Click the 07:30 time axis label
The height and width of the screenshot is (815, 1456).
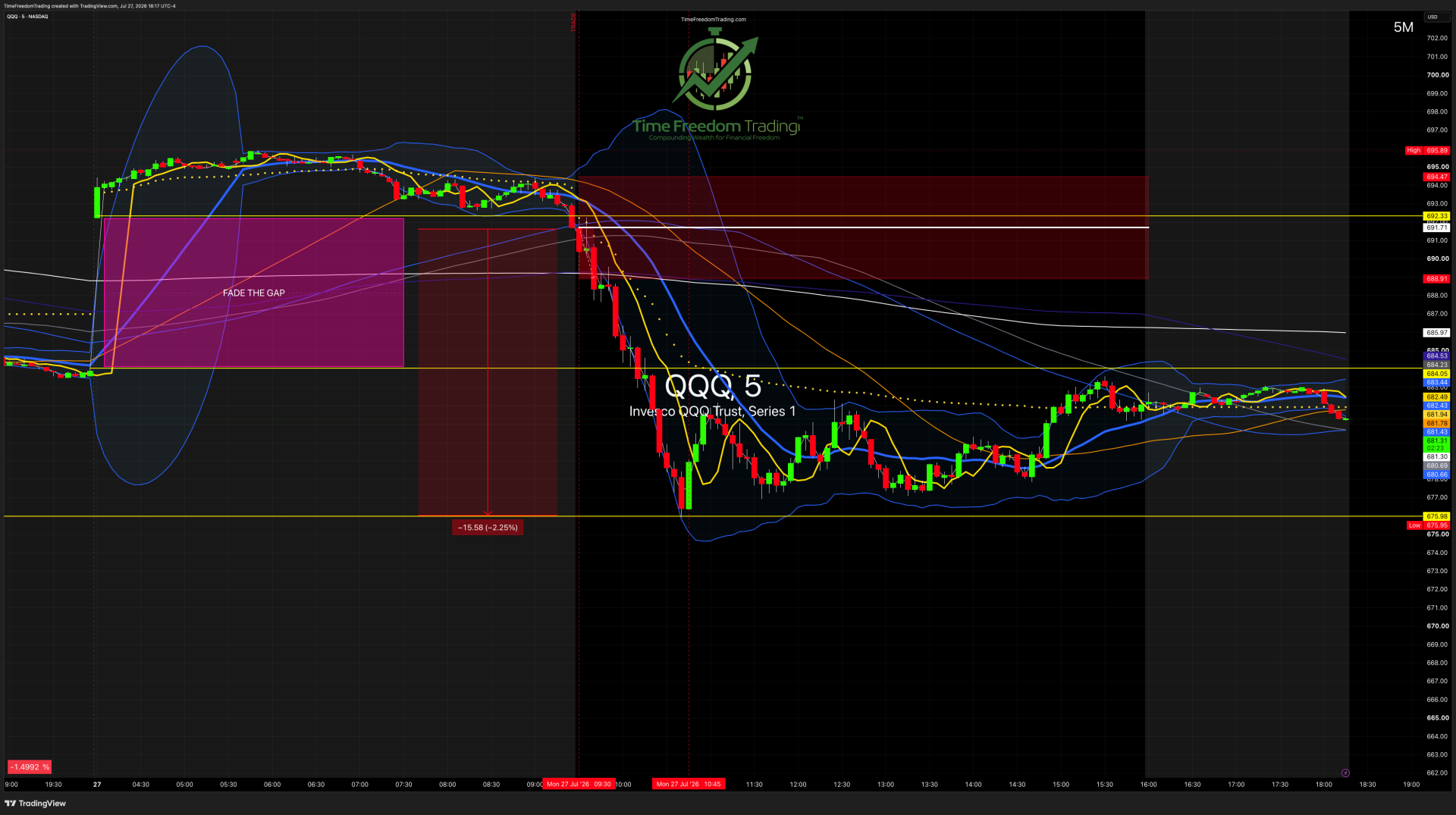(403, 785)
